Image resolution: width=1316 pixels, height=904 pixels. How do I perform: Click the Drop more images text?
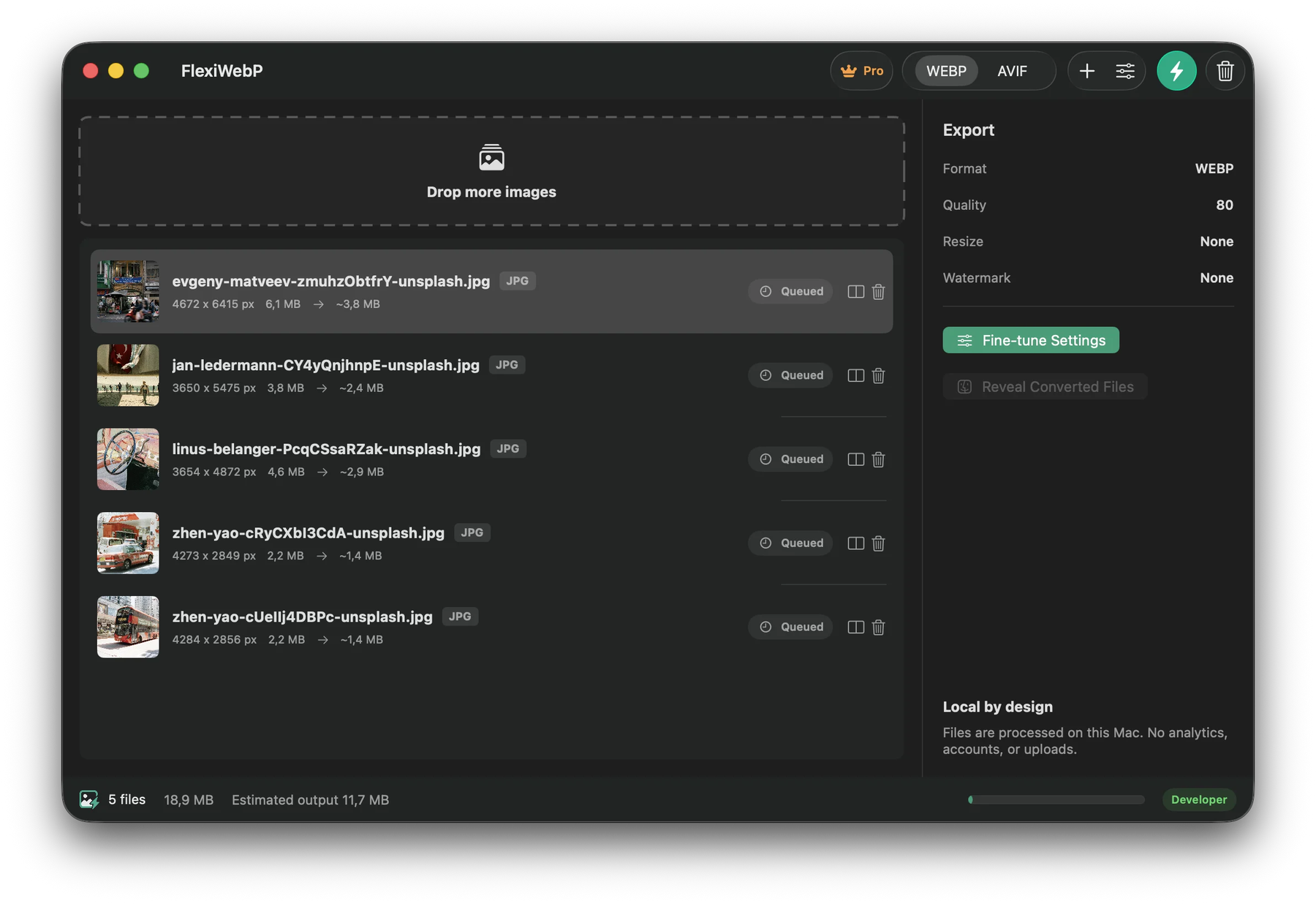pos(491,192)
